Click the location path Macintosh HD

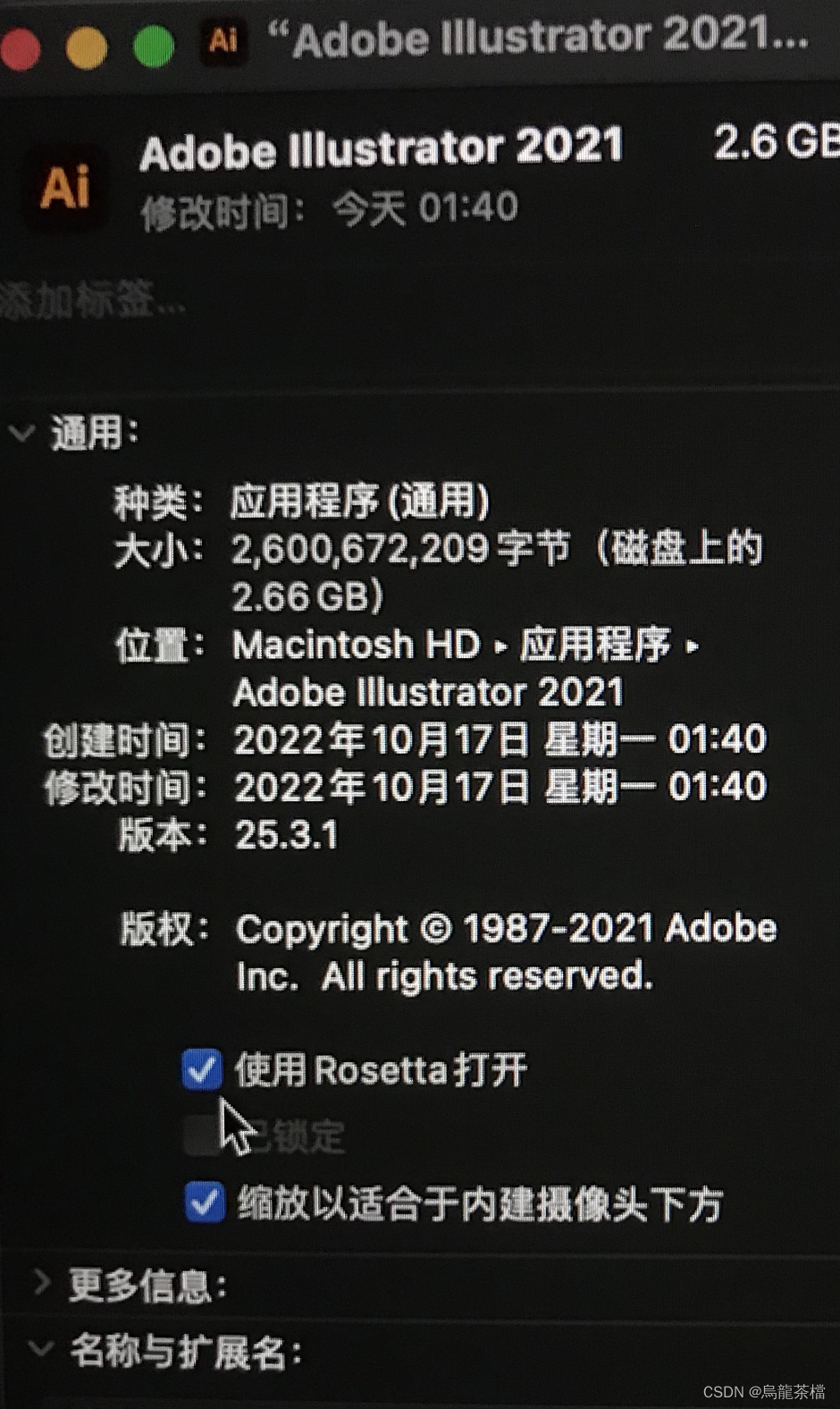[356, 645]
